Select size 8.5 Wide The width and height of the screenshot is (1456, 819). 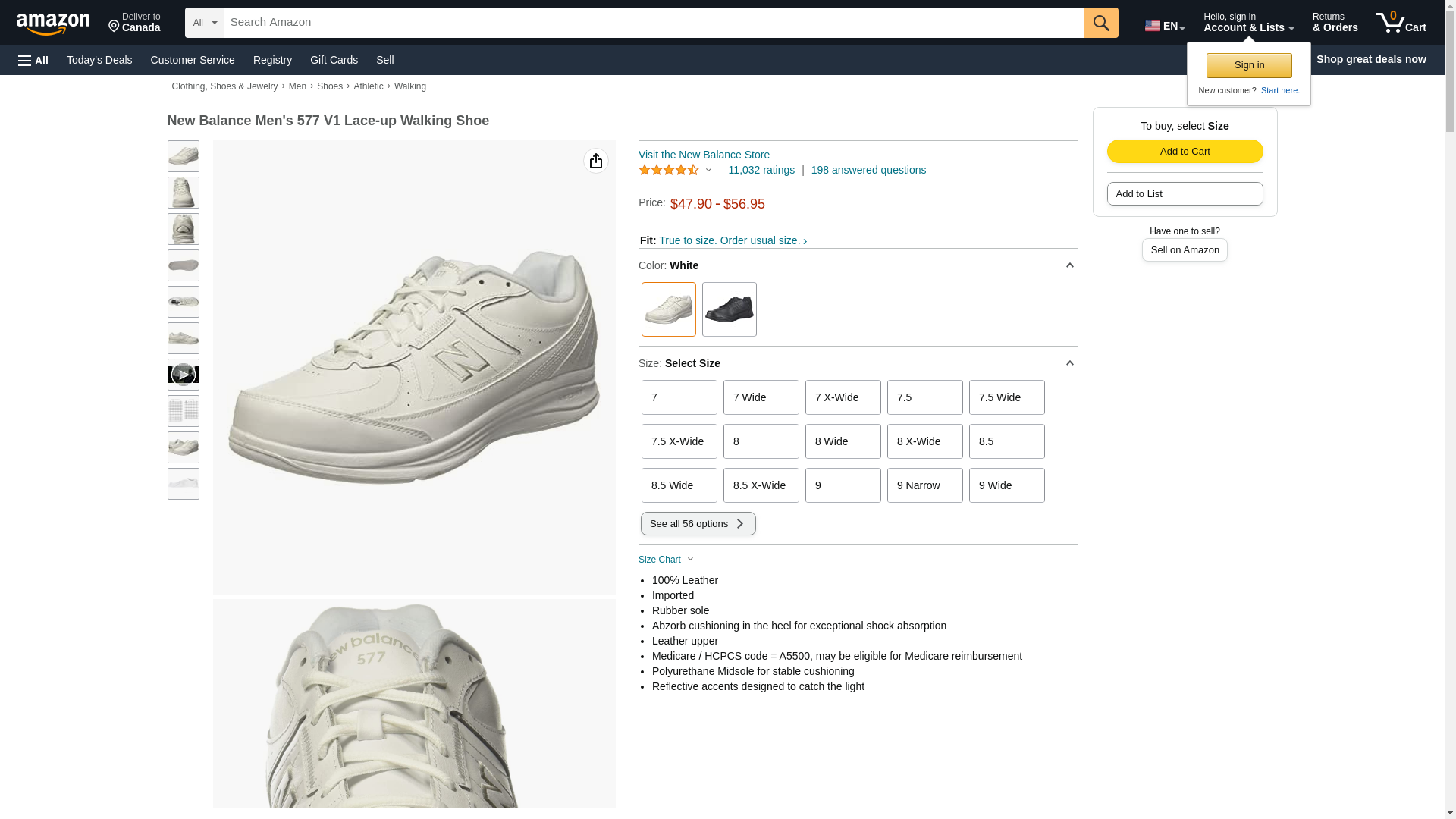679,485
